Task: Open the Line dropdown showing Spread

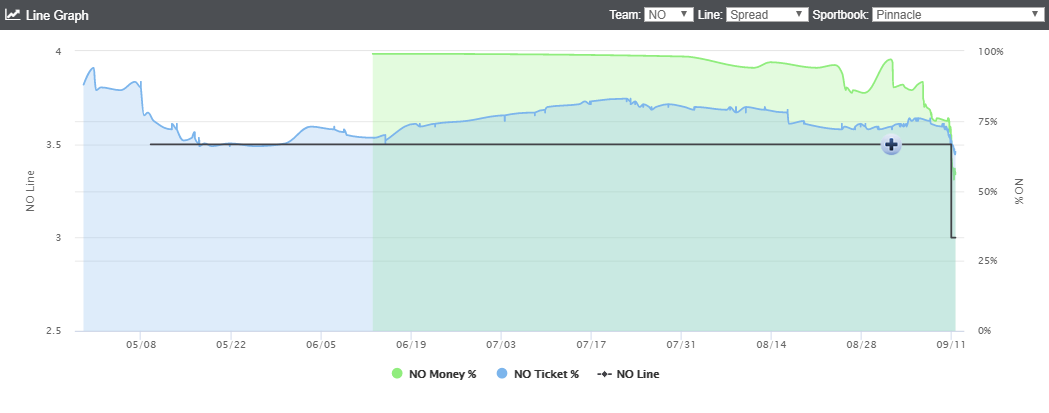Action: point(767,14)
